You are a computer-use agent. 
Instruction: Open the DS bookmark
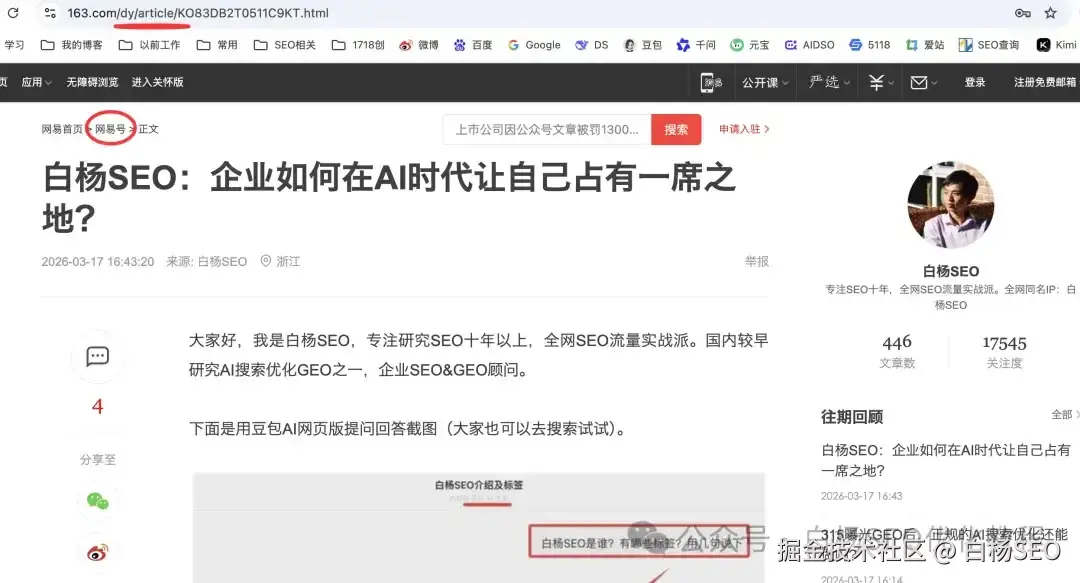tap(592, 45)
